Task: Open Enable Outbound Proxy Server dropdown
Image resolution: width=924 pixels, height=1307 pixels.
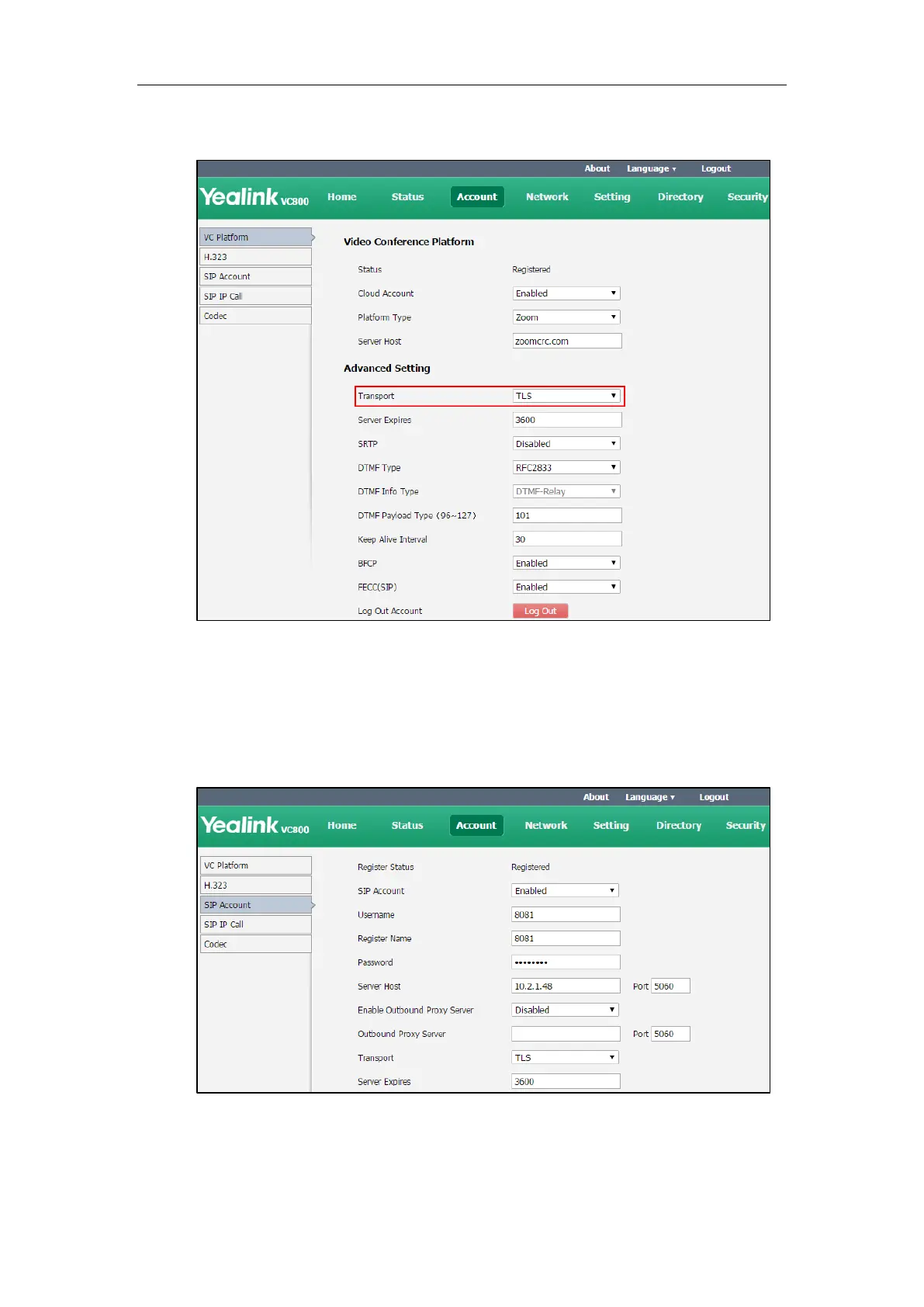Action: click(565, 1011)
